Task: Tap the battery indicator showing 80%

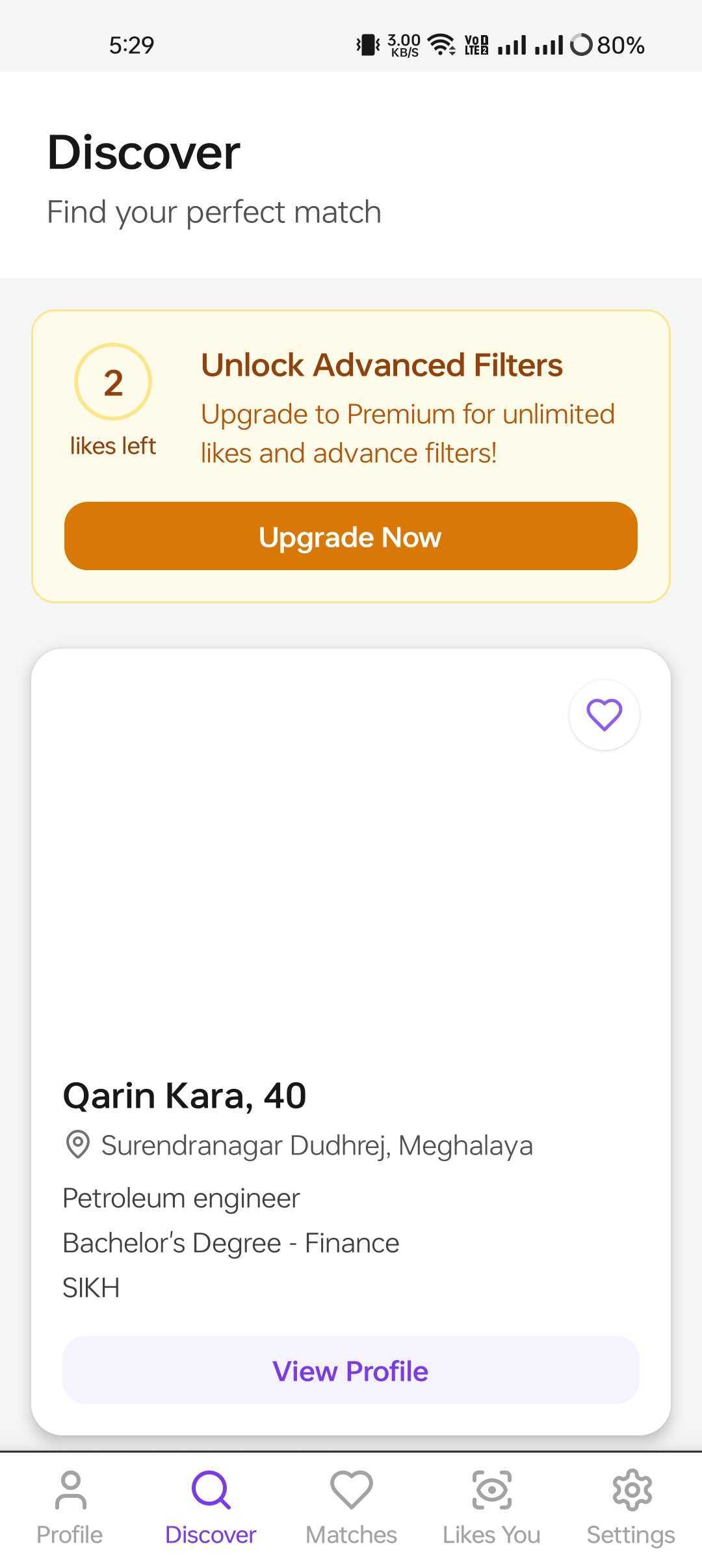Action: pyautogui.click(x=607, y=45)
